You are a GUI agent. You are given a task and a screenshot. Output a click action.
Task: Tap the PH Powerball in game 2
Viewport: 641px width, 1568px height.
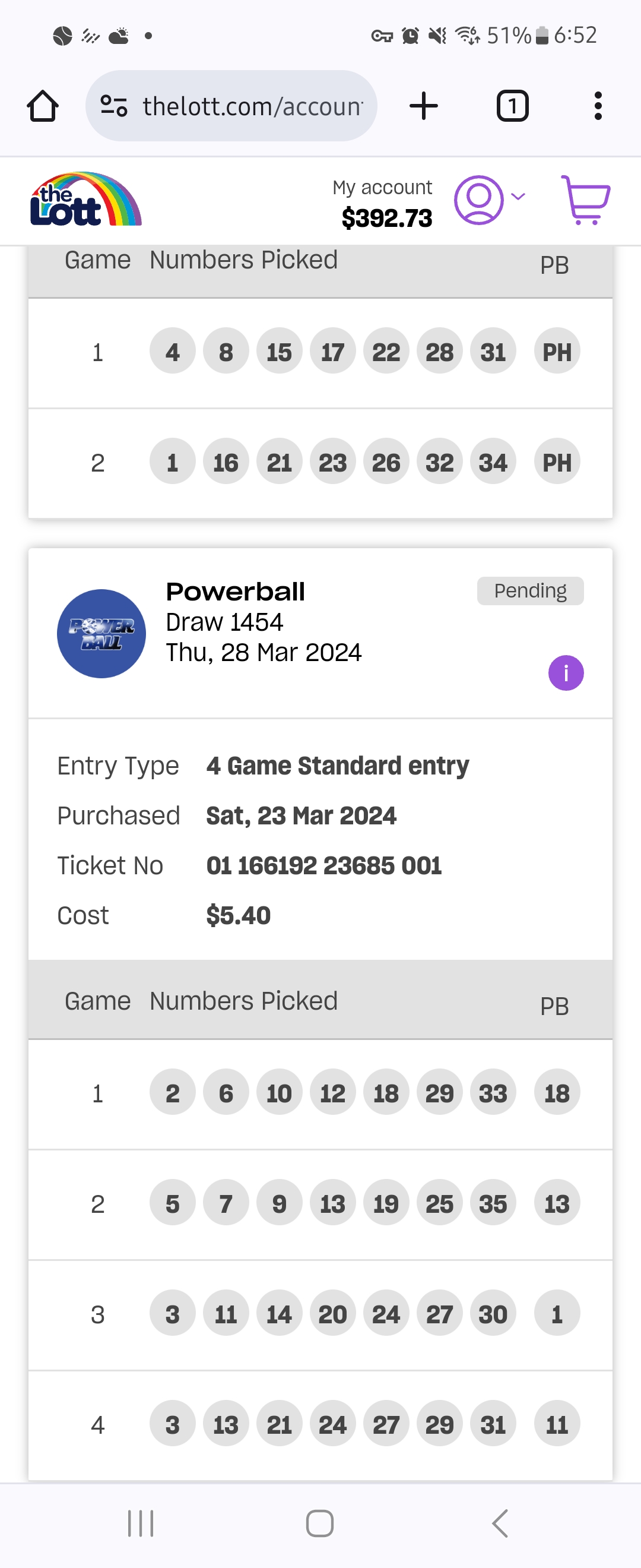coord(557,463)
